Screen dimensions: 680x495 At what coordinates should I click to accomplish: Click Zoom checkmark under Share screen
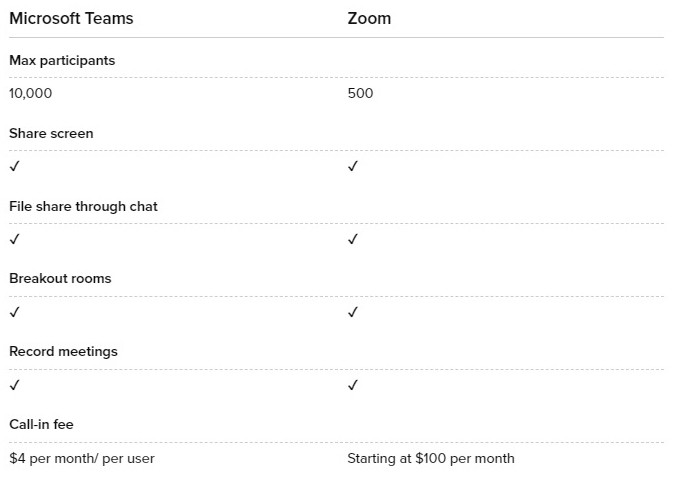353,166
